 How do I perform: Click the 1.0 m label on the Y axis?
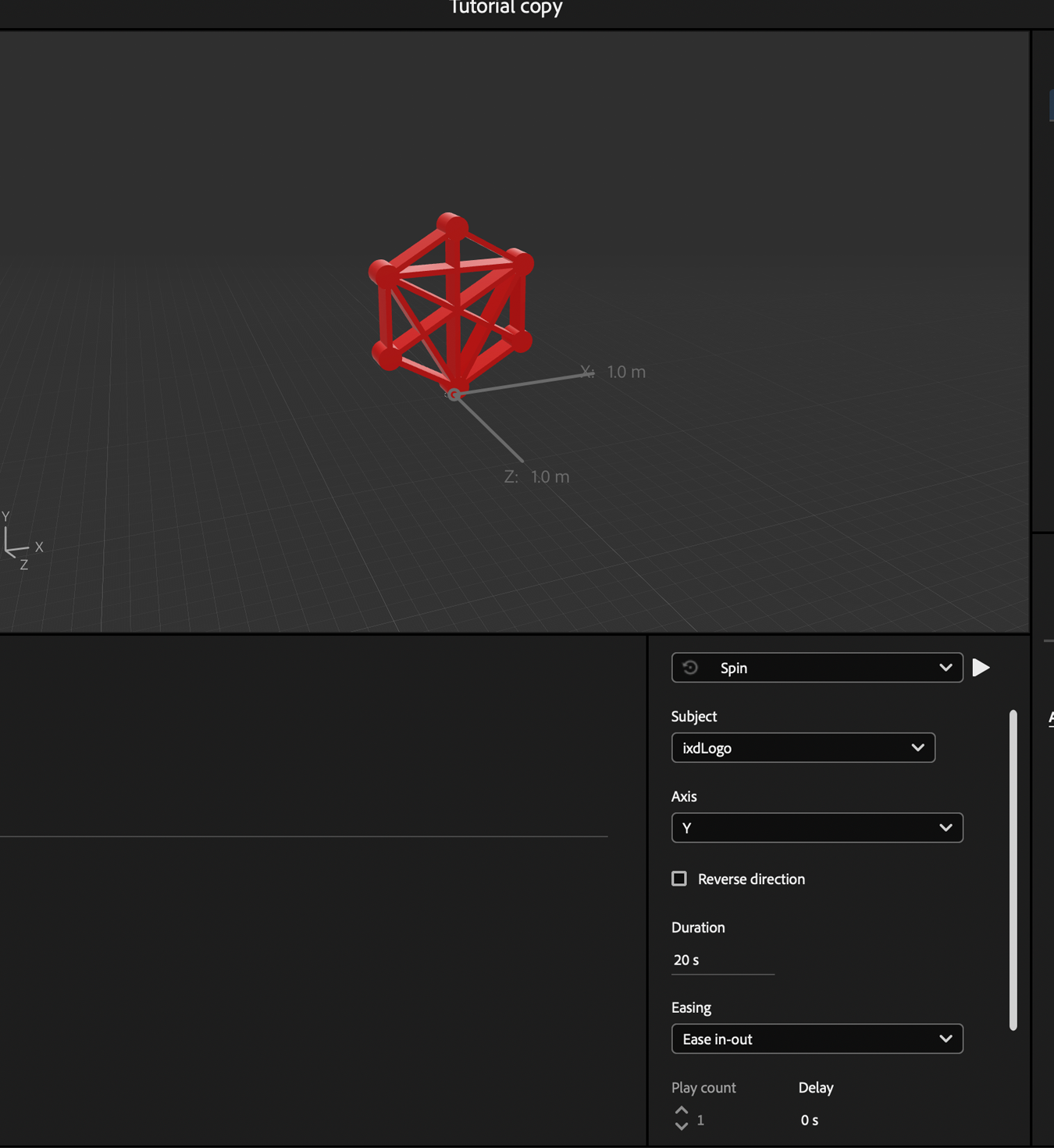pyautogui.click(x=625, y=372)
